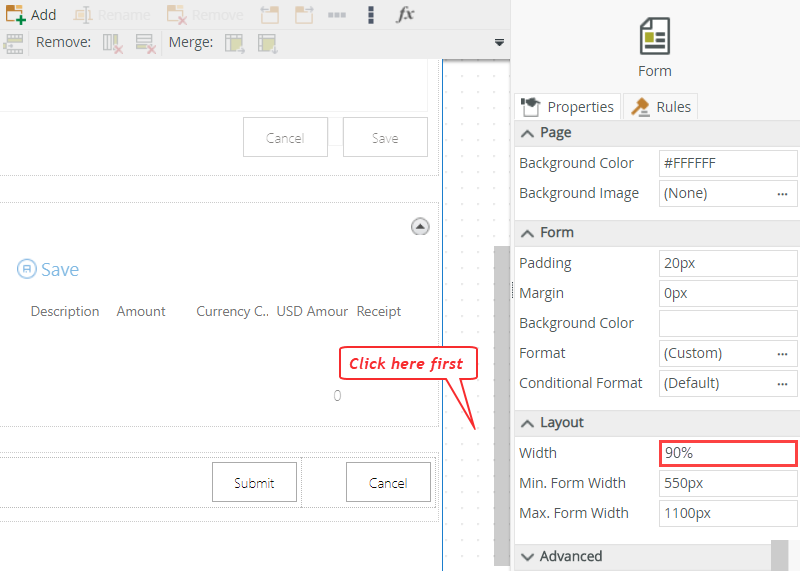
Task: Click the vertical dots toolbar icon
Action: pyautogui.click(x=371, y=15)
